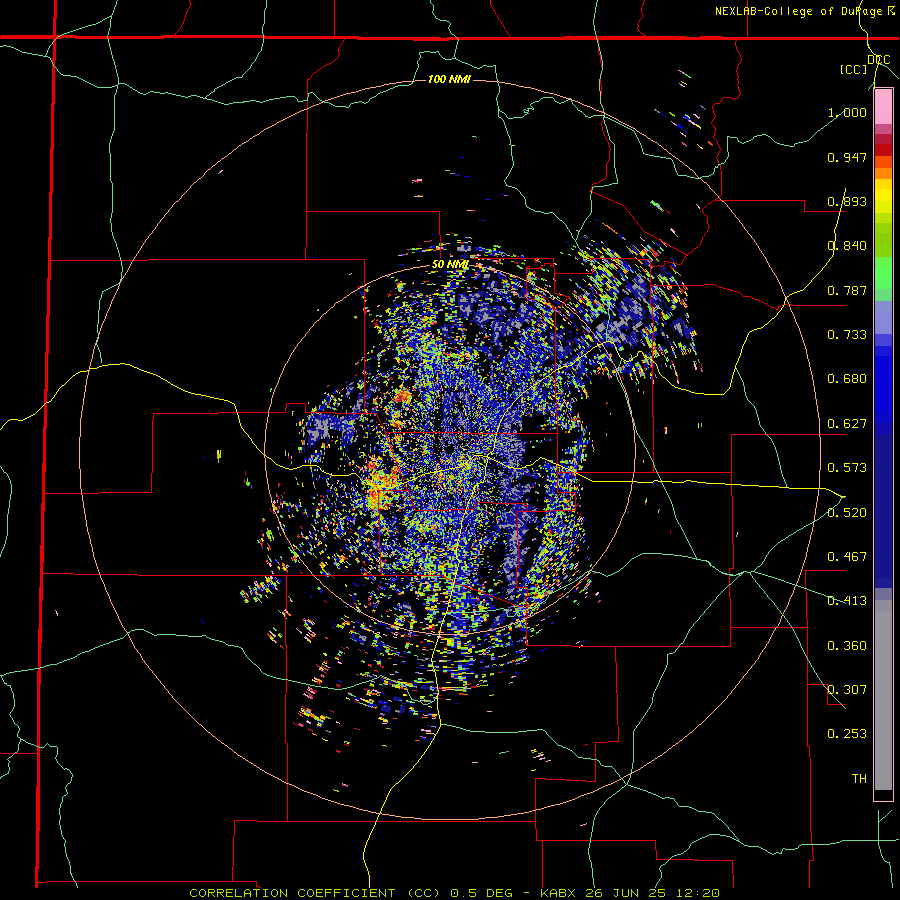Select the 0.947 legend value
This screenshot has height=900, width=900.
click(847, 157)
